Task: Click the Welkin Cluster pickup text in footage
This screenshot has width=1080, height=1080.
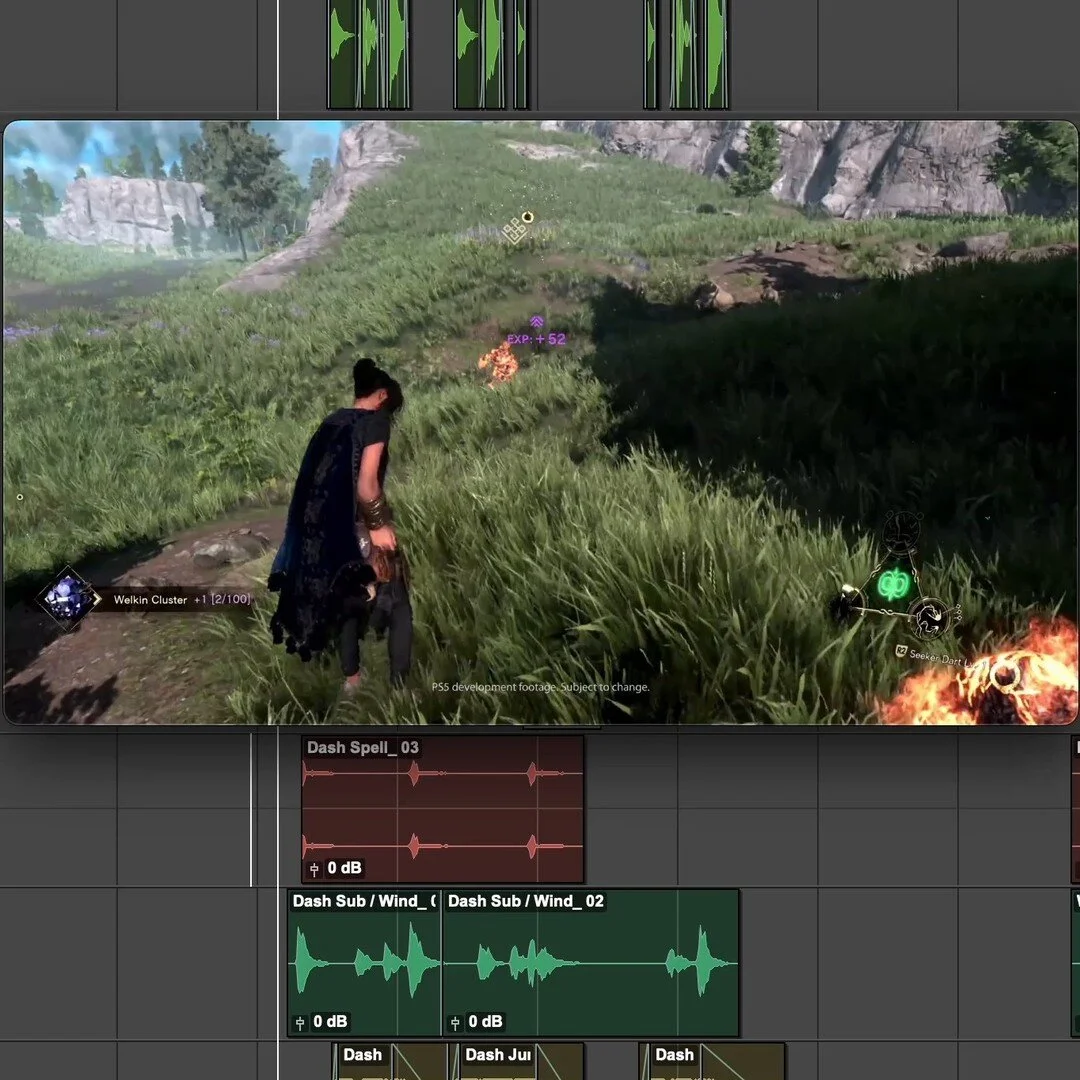Action: (182, 600)
